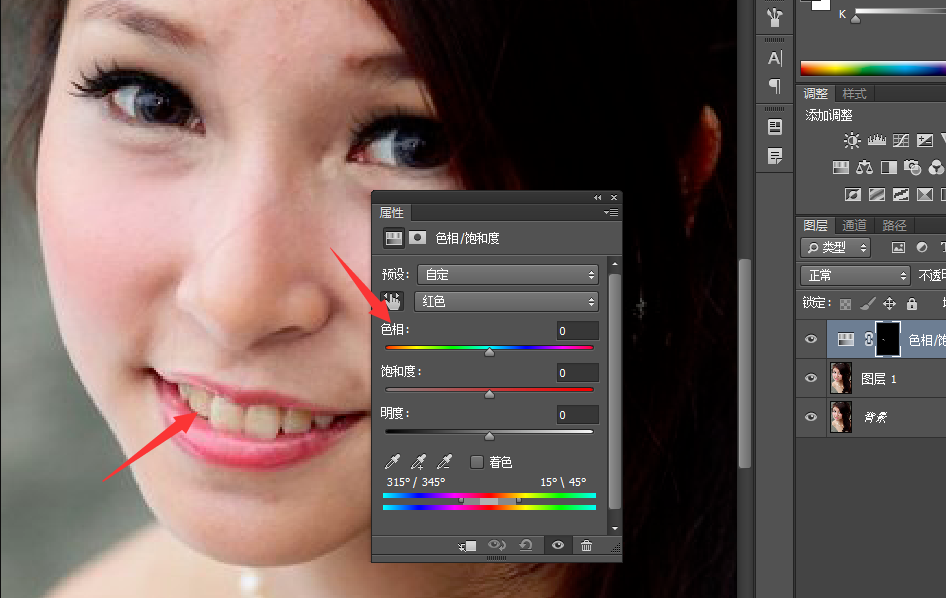This screenshot has height=598, width=946.
Task: Hide the 图层 1 layer eye
Action: click(x=811, y=378)
